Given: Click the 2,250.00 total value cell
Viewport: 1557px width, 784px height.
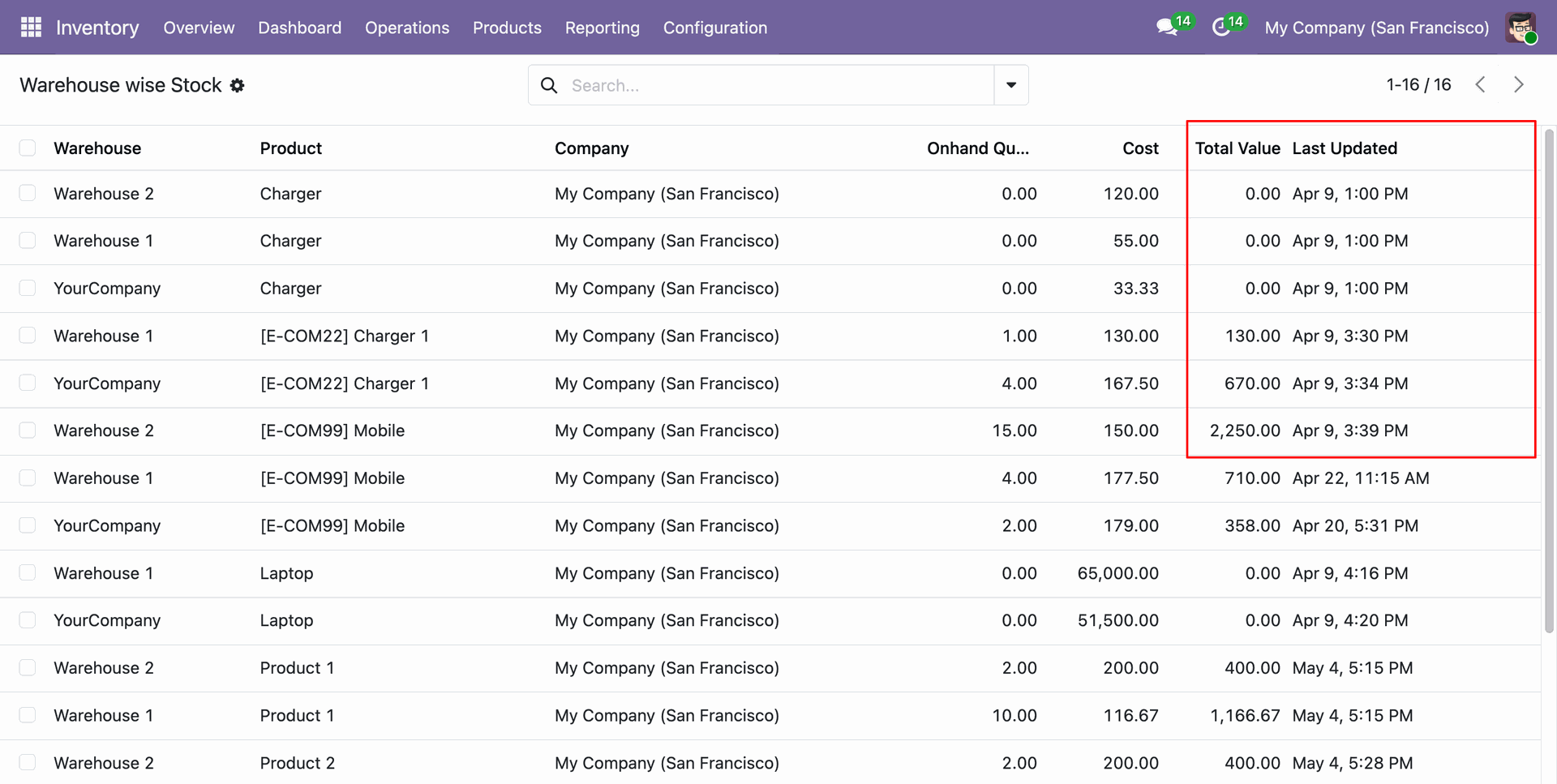Looking at the screenshot, I should [x=1245, y=431].
